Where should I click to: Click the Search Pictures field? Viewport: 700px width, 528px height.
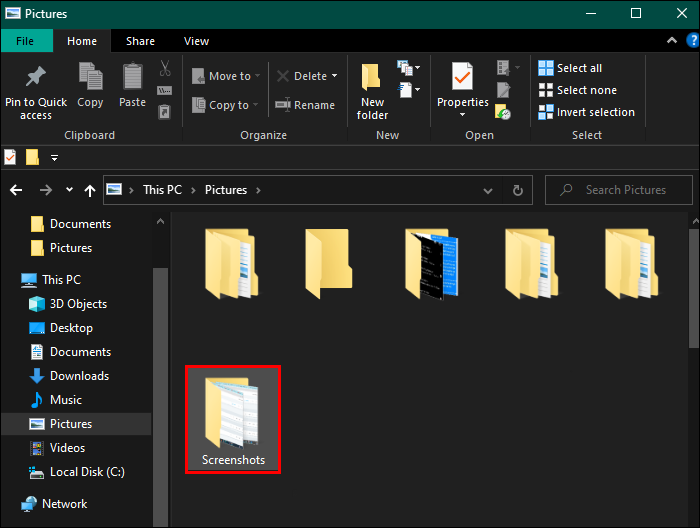619,190
